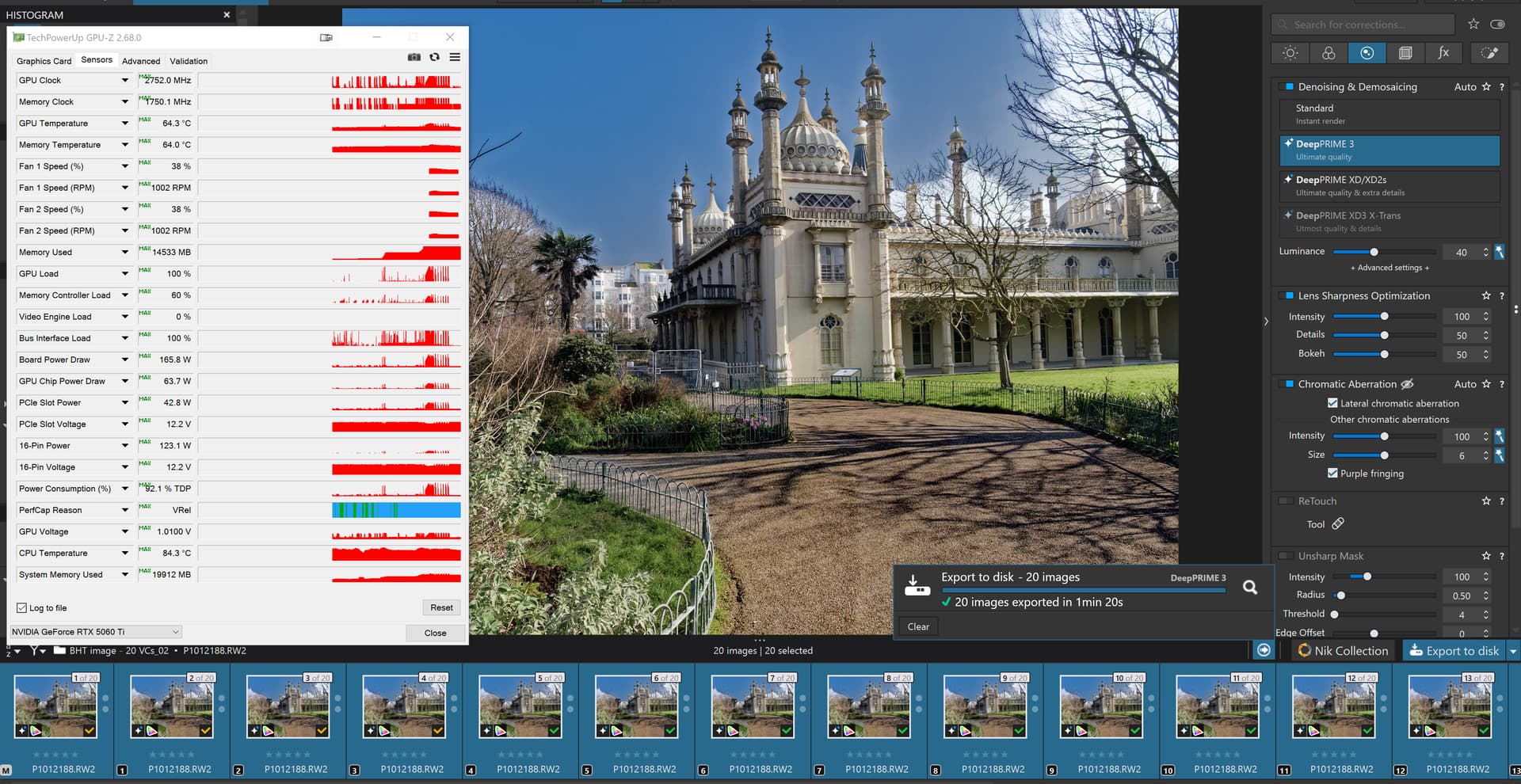Click the Reset button in GPU-Z
This screenshot has height=784, width=1521.
click(441, 607)
